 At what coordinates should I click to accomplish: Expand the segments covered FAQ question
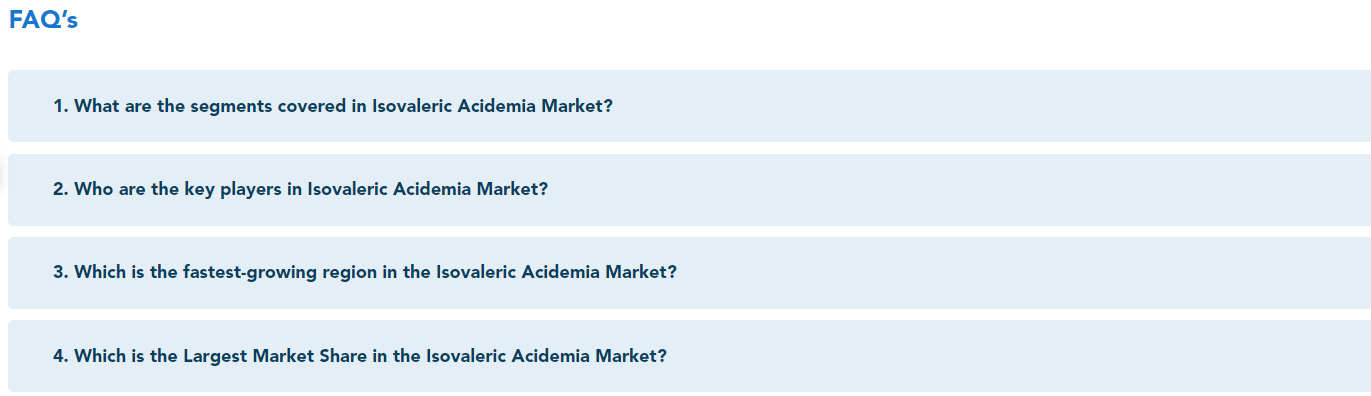coord(689,106)
